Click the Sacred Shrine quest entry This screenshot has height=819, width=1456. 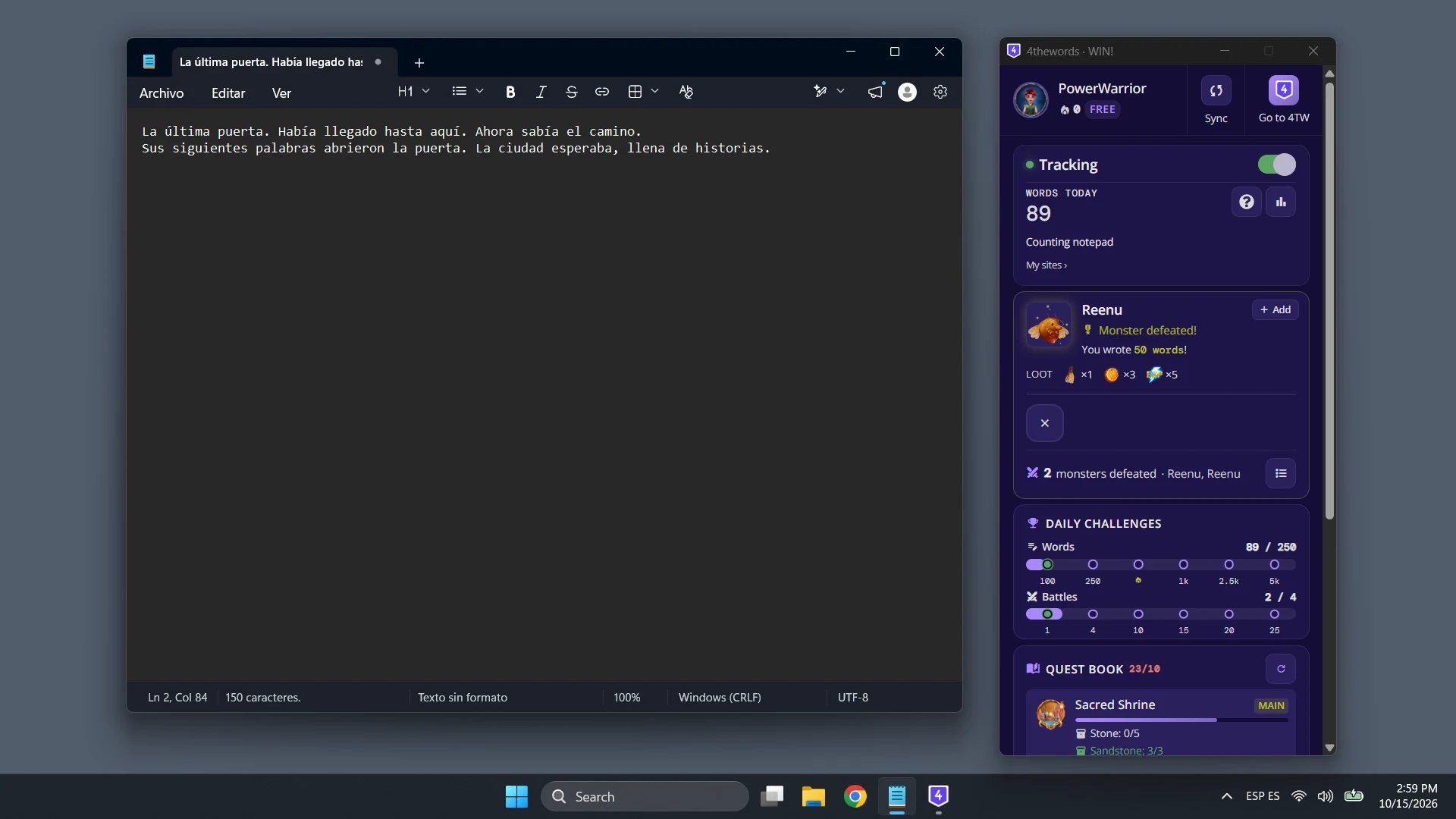click(x=1161, y=722)
